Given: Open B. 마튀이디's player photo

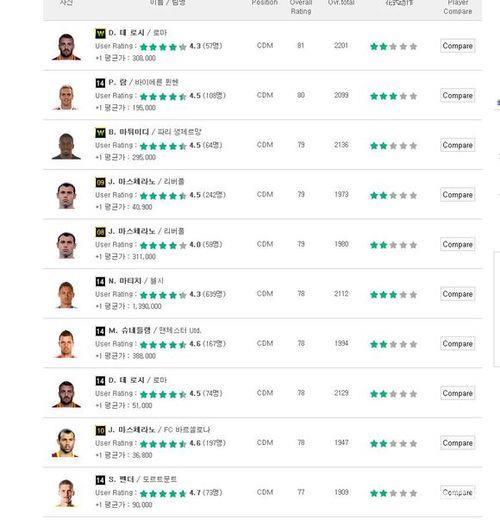Looking at the screenshot, I should click(x=66, y=146).
